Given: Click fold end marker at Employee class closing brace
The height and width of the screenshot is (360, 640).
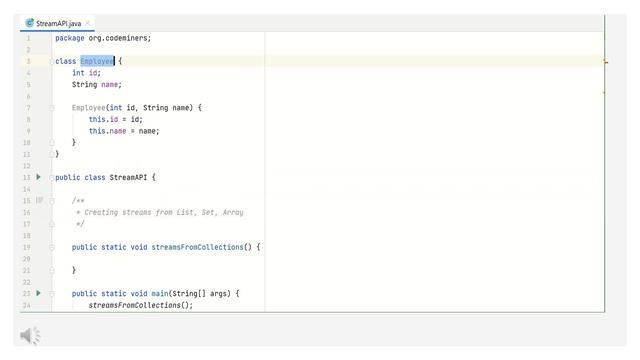Looking at the screenshot, I should (x=52, y=154).
